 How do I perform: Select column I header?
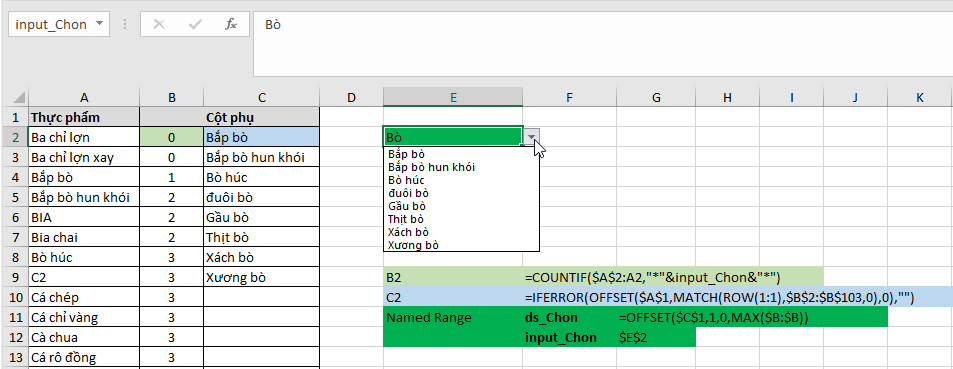tap(791, 97)
